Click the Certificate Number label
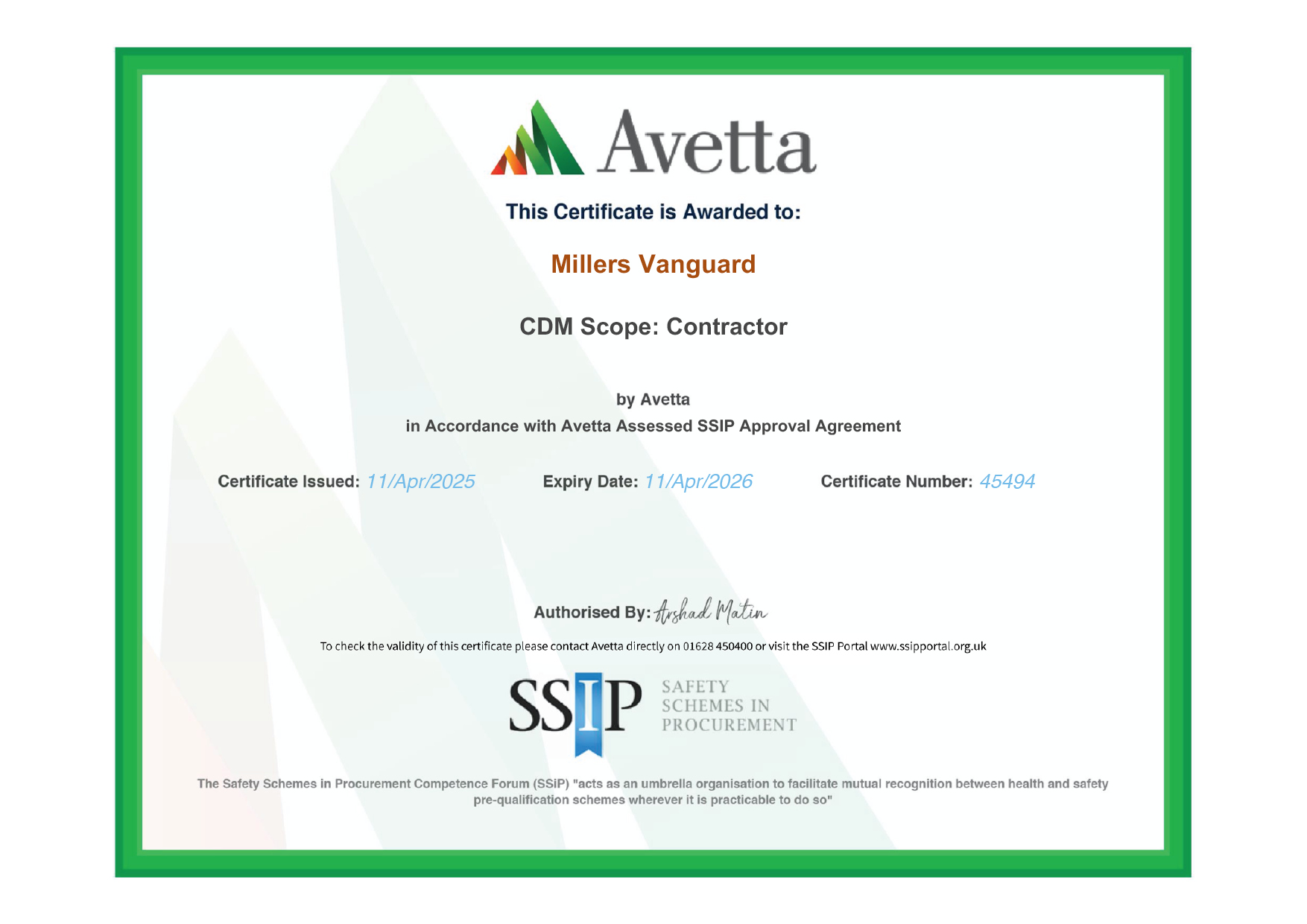Viewport: 1307px width, 924px height. (896, 481)
